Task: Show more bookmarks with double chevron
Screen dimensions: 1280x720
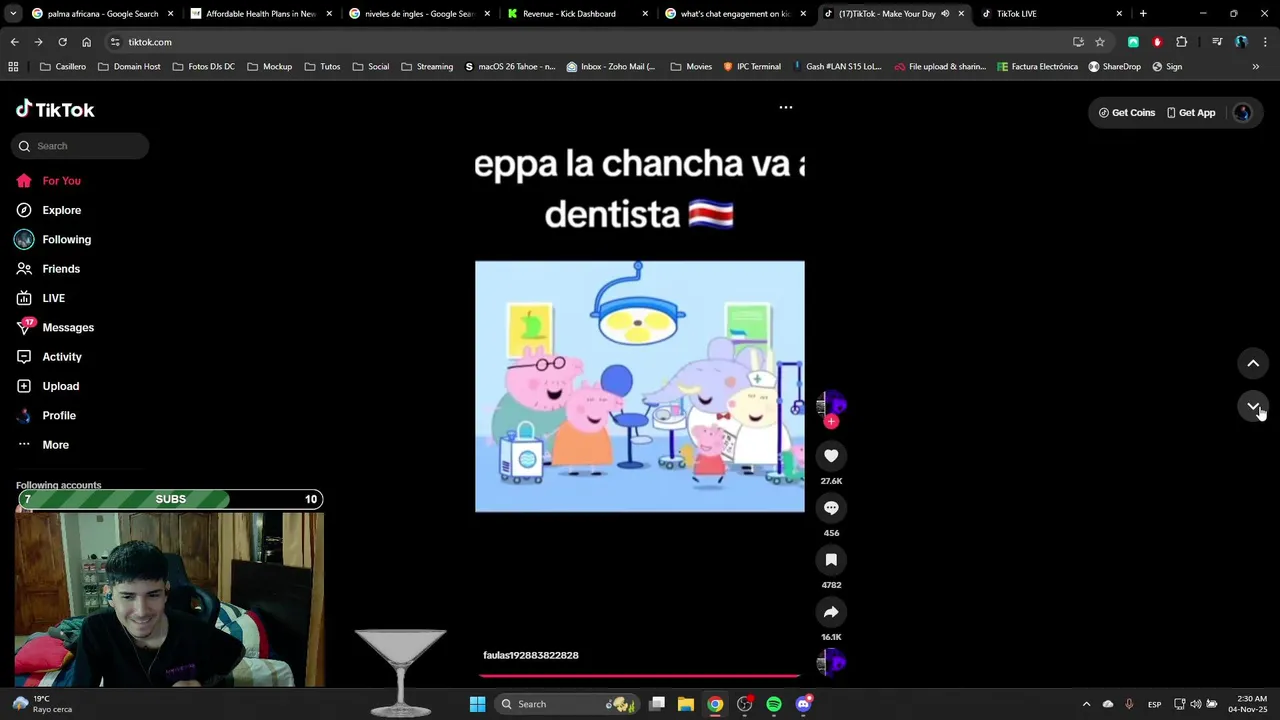Action: (1256, 67)
